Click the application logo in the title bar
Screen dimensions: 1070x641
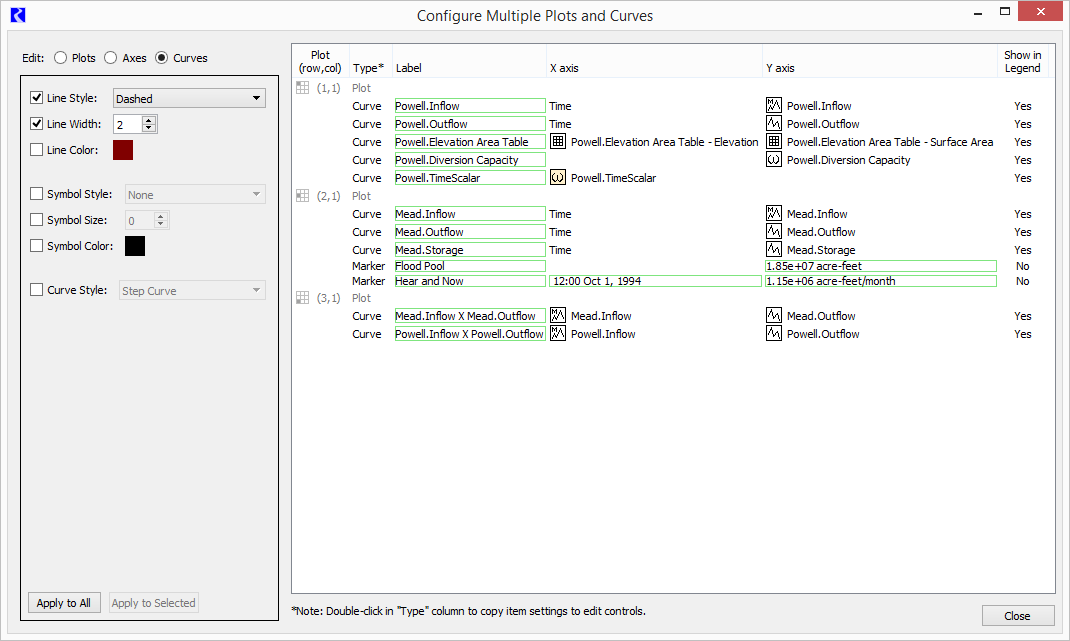click(18, 15)
